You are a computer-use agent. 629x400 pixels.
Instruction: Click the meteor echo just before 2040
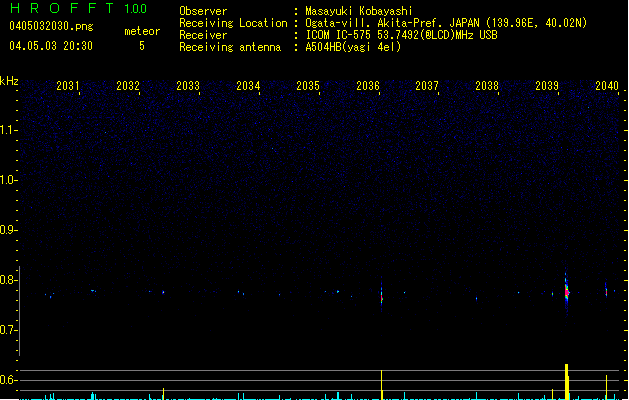606,290
